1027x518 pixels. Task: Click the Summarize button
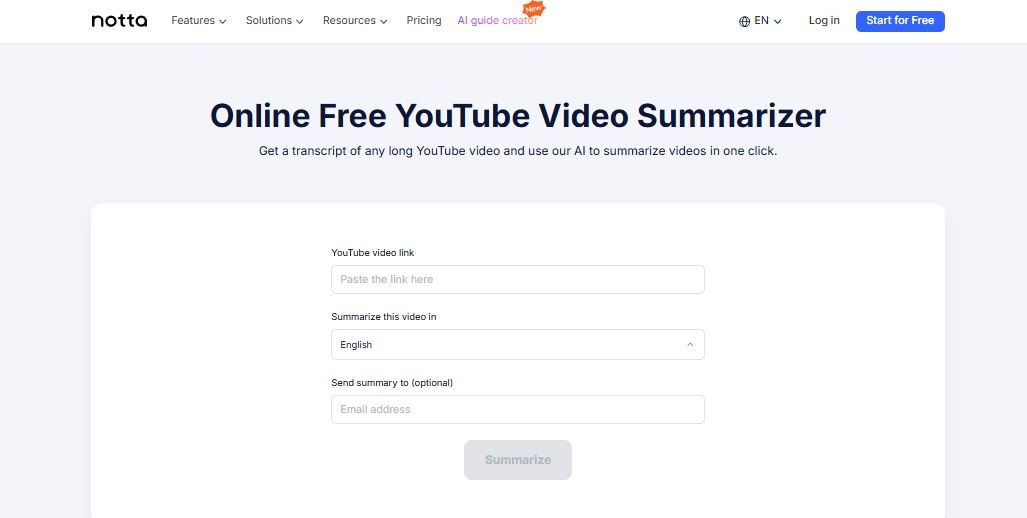(517, 460)
